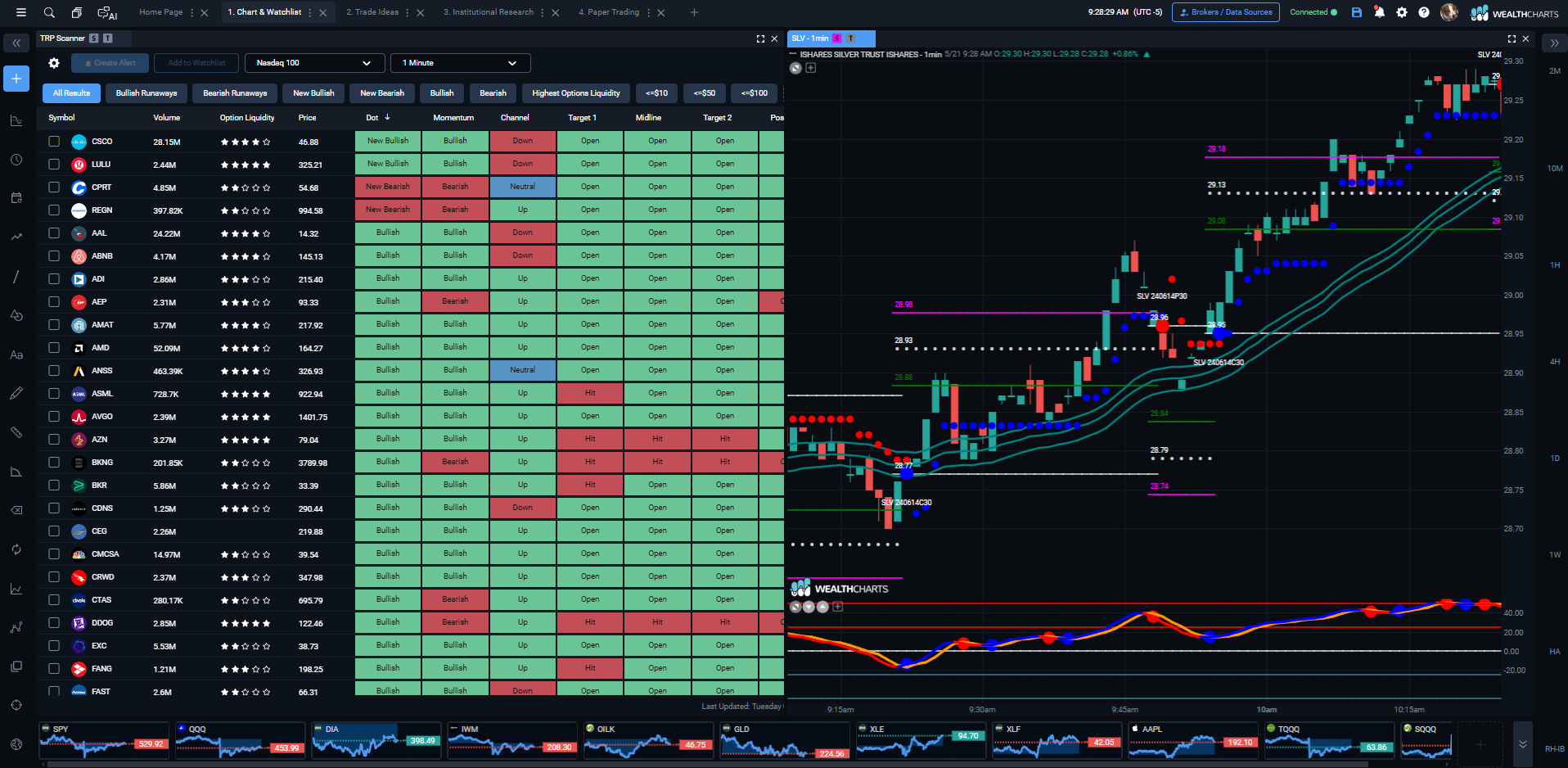
Task: Select the clock icon in left sidebar
Action: (16, 160)
